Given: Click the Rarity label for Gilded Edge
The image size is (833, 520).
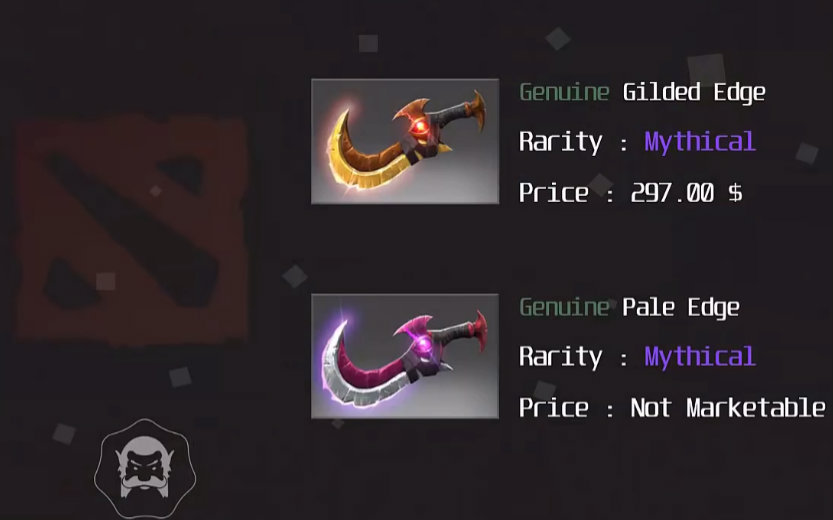Looking at the screenshot, I should (561, 142).
